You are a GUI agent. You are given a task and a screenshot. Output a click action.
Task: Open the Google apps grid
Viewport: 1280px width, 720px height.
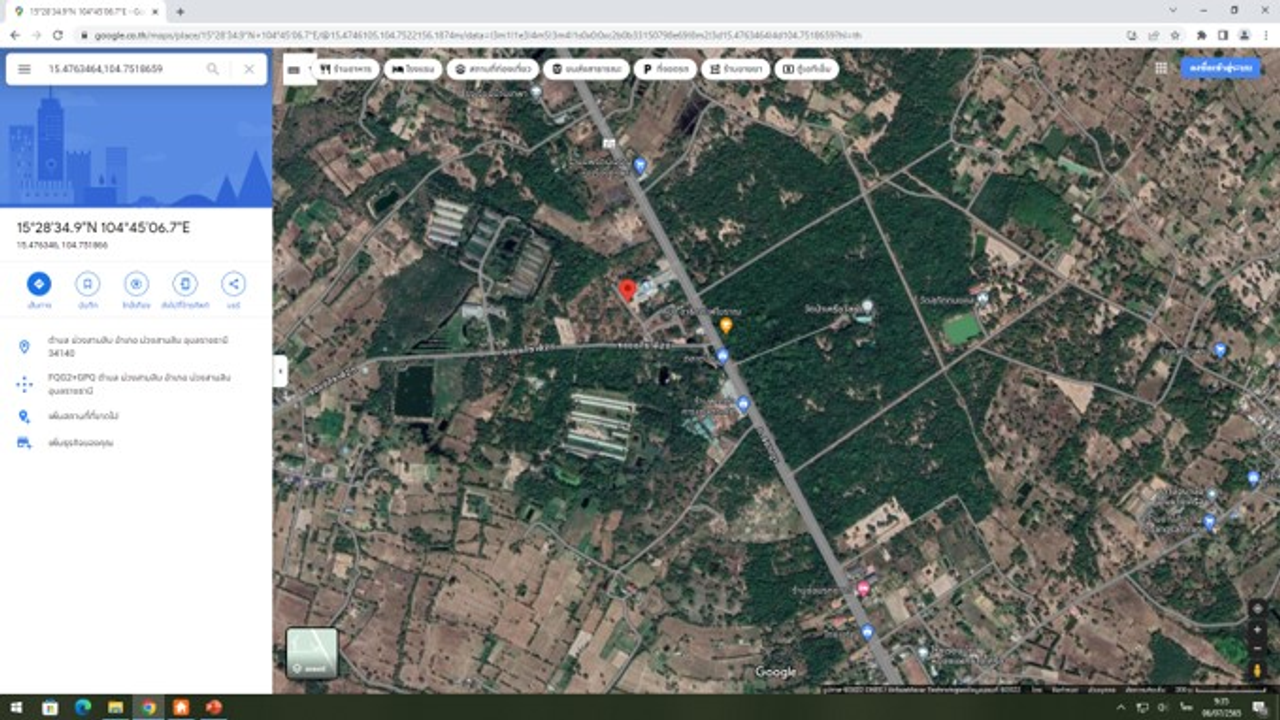click(1160, 68)
